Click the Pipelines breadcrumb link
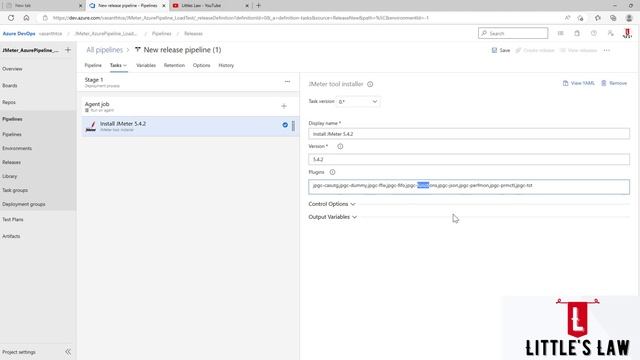 tap(162, 33)
